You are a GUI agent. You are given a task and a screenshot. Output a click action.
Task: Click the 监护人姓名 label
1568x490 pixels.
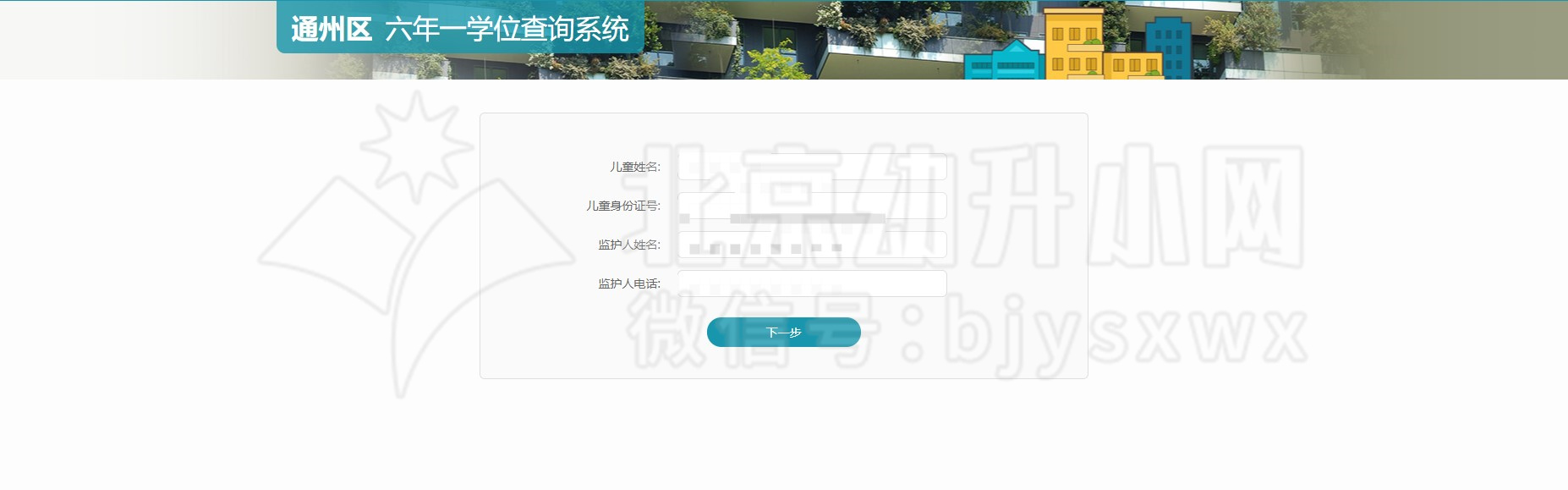pos(628,245)
